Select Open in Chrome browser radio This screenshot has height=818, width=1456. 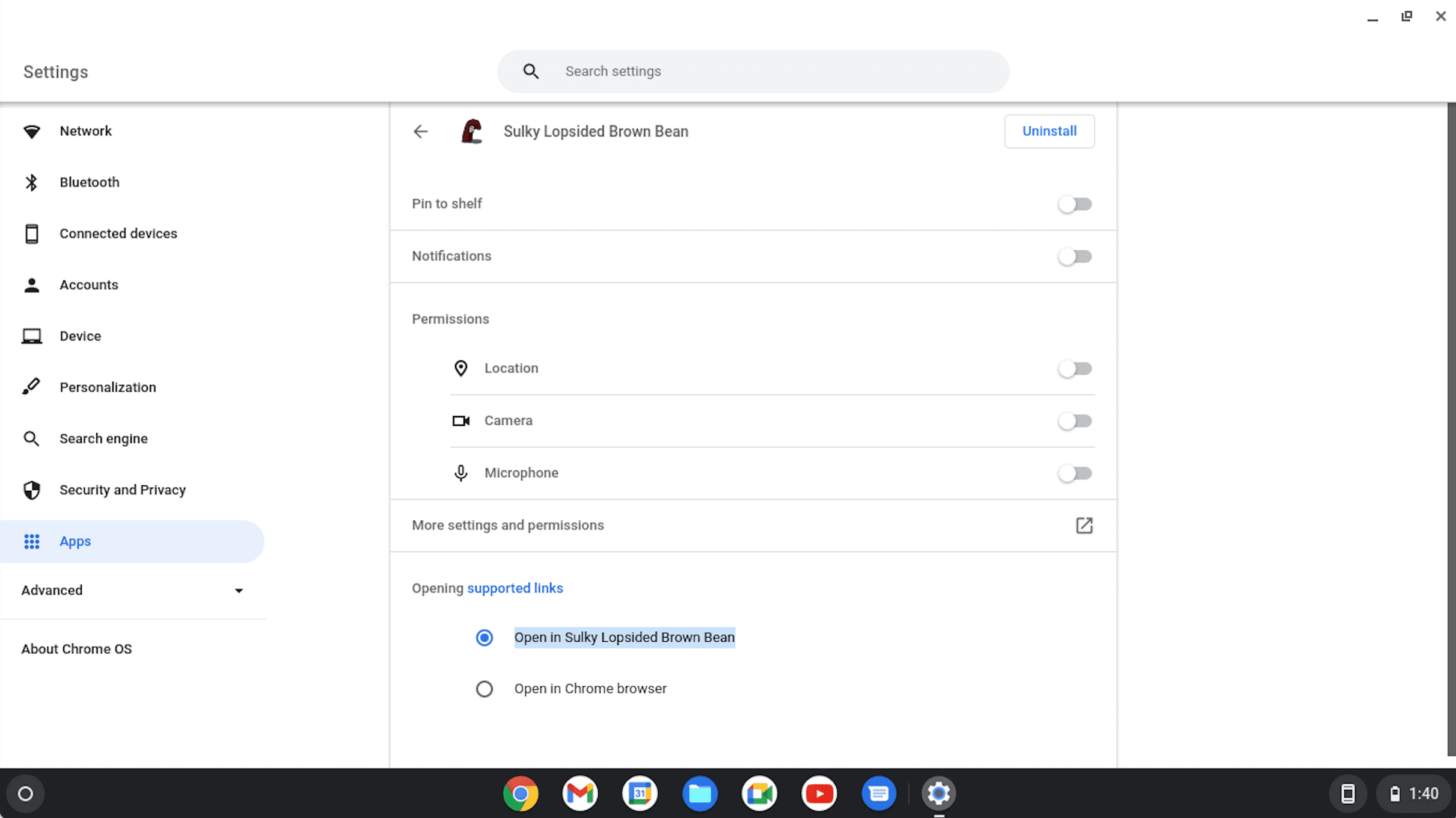(484, 688)
